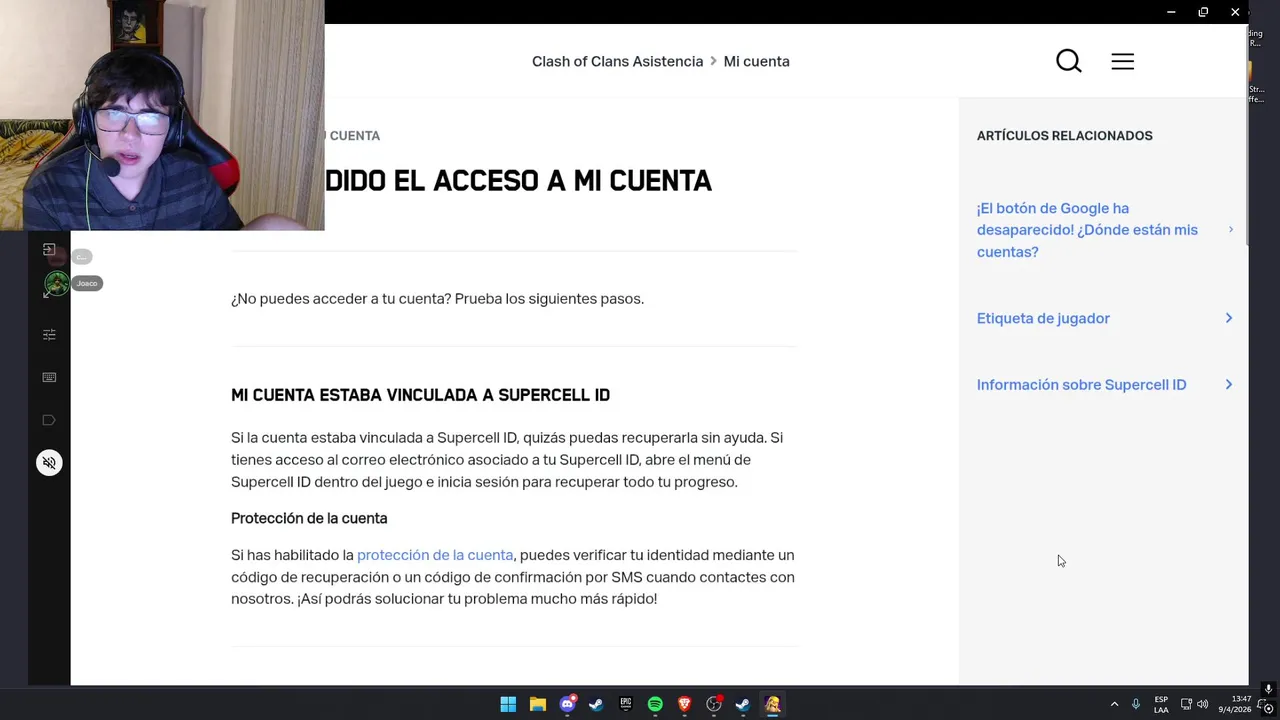Open Discord from the taskbar
Image resolution: width=1280 pixels, height=720 pixels.
pyautogui.click(x=567, y=704)
